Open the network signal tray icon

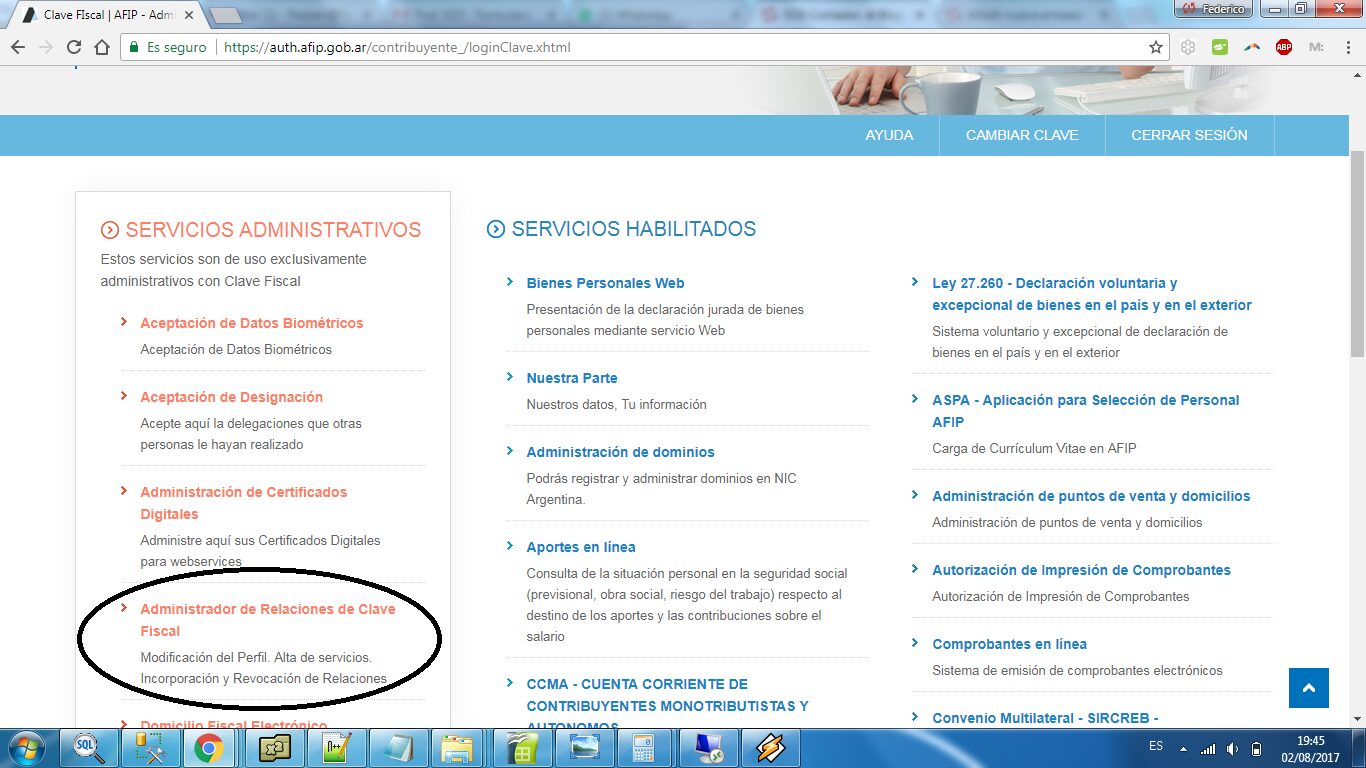click(1208, 748)
